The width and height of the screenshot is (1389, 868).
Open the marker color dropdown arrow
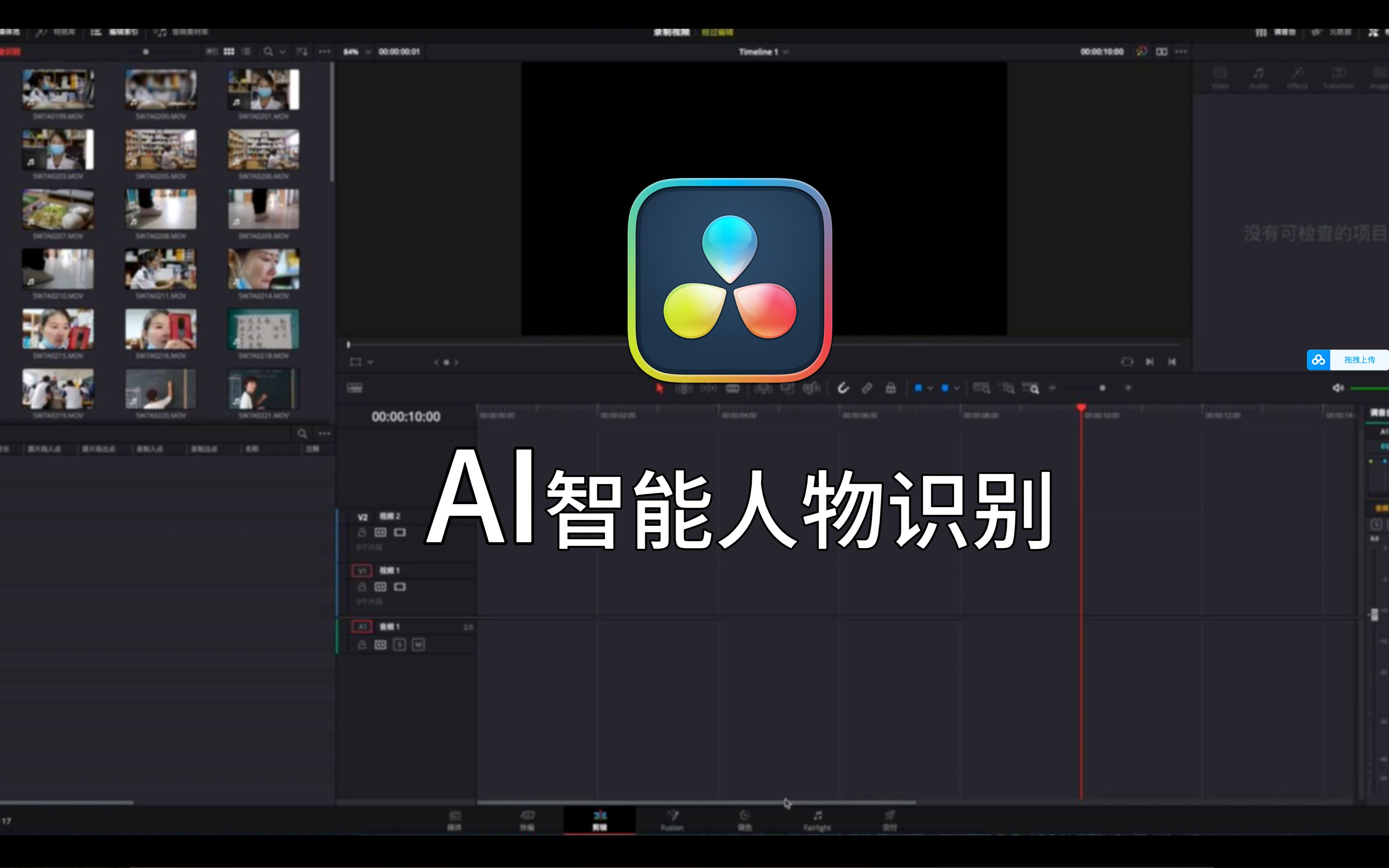click(956, 389)
